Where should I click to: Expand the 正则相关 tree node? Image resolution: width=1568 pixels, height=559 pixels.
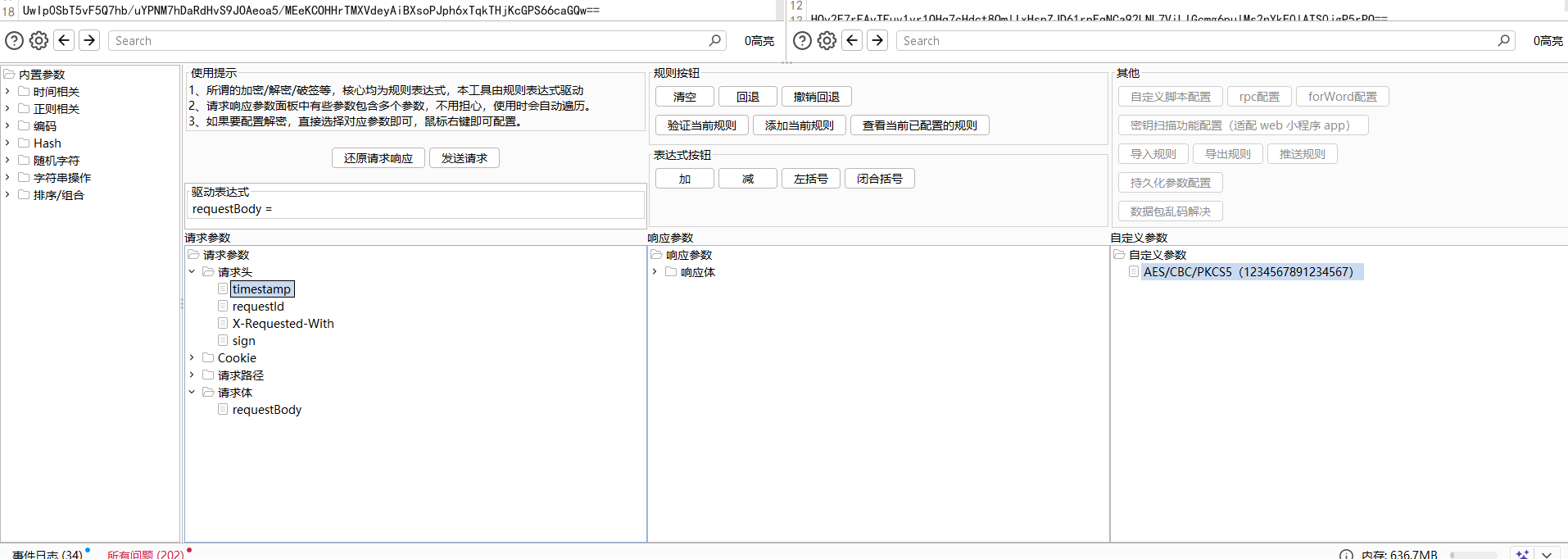pos(7,108)
